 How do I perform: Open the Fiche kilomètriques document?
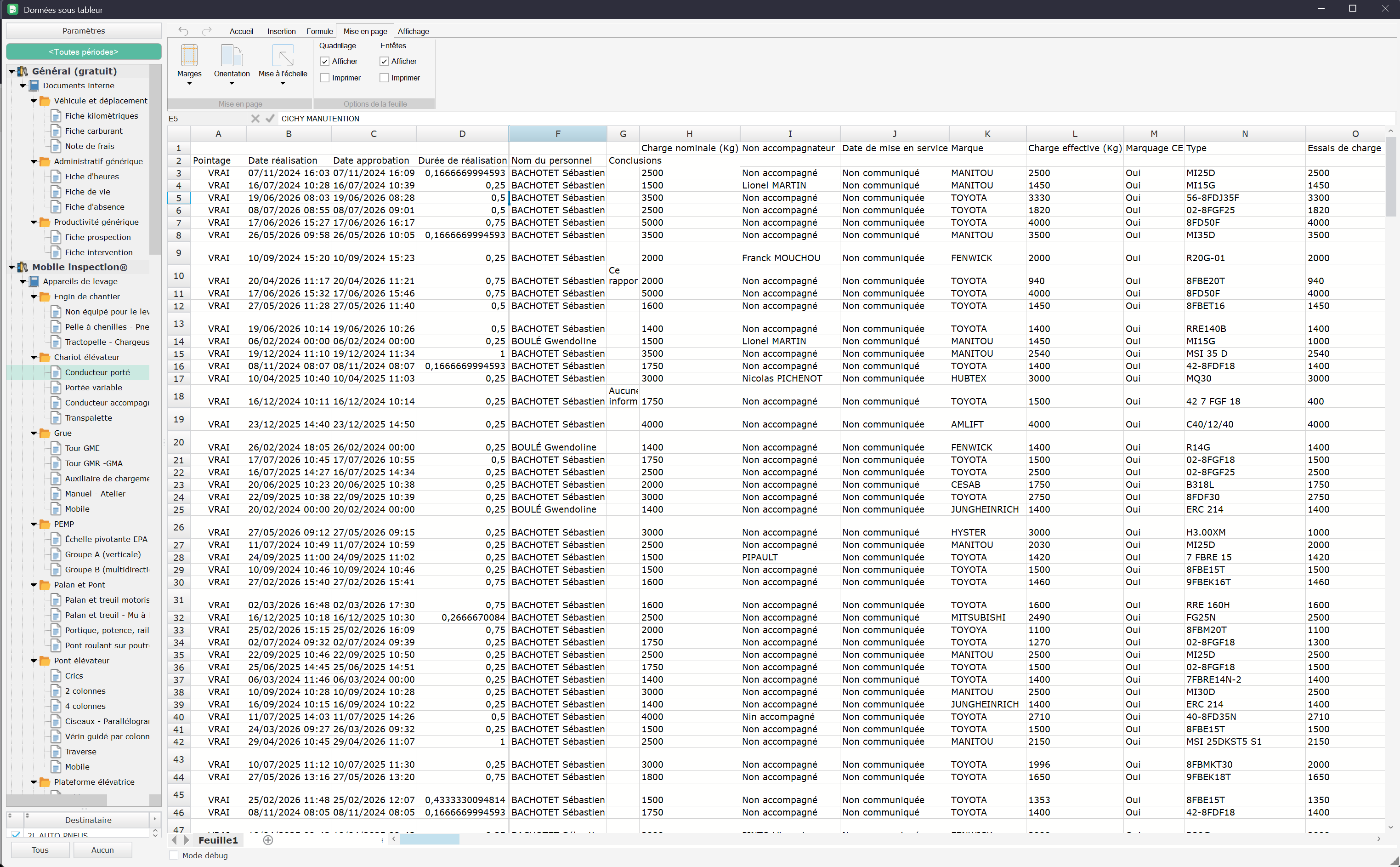(102, 116)
